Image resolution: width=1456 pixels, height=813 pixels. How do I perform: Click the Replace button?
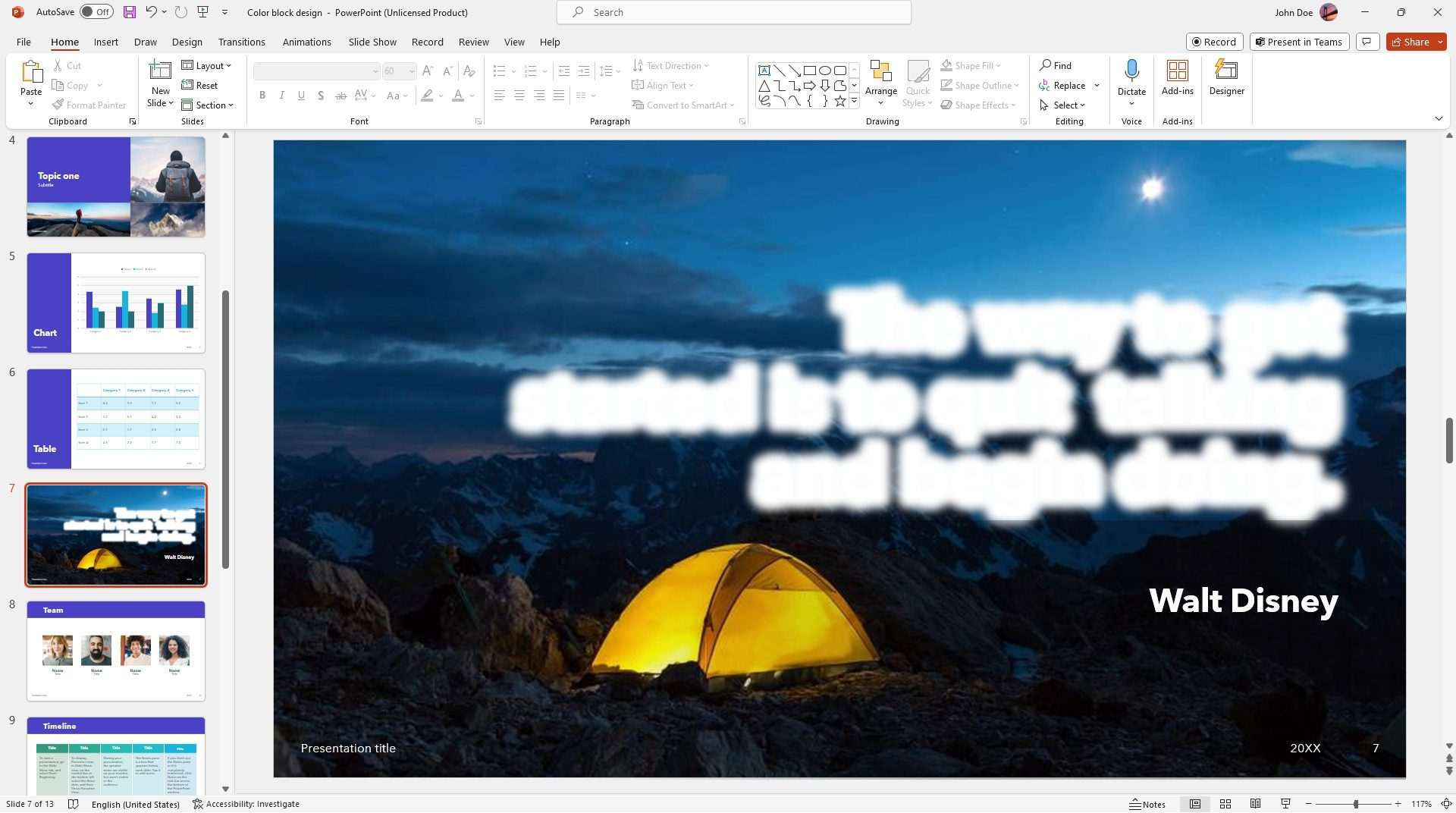point(1062,85)
